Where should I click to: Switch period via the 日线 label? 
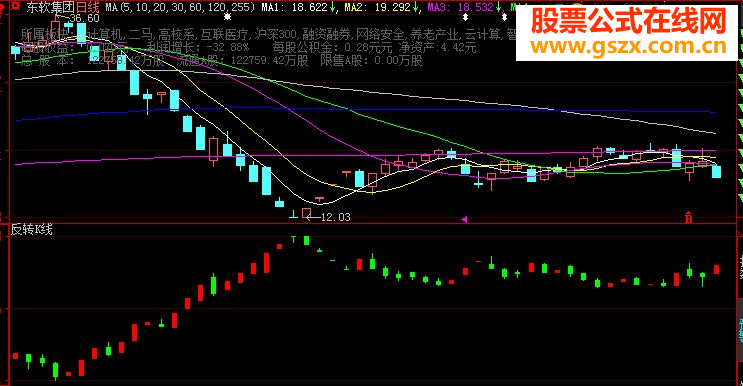[88, 7]
